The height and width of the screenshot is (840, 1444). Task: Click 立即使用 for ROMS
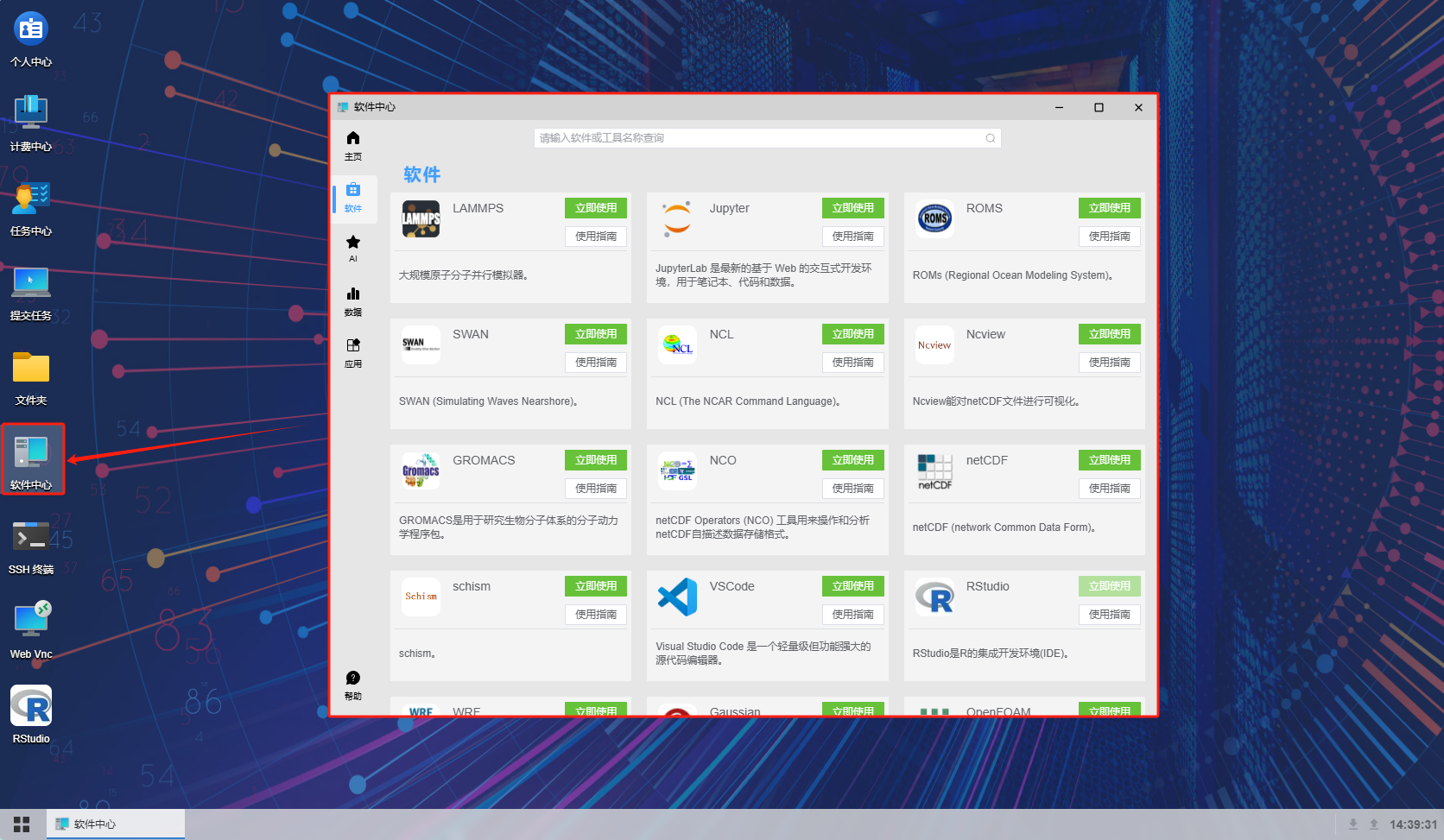tap(1110, 208)
